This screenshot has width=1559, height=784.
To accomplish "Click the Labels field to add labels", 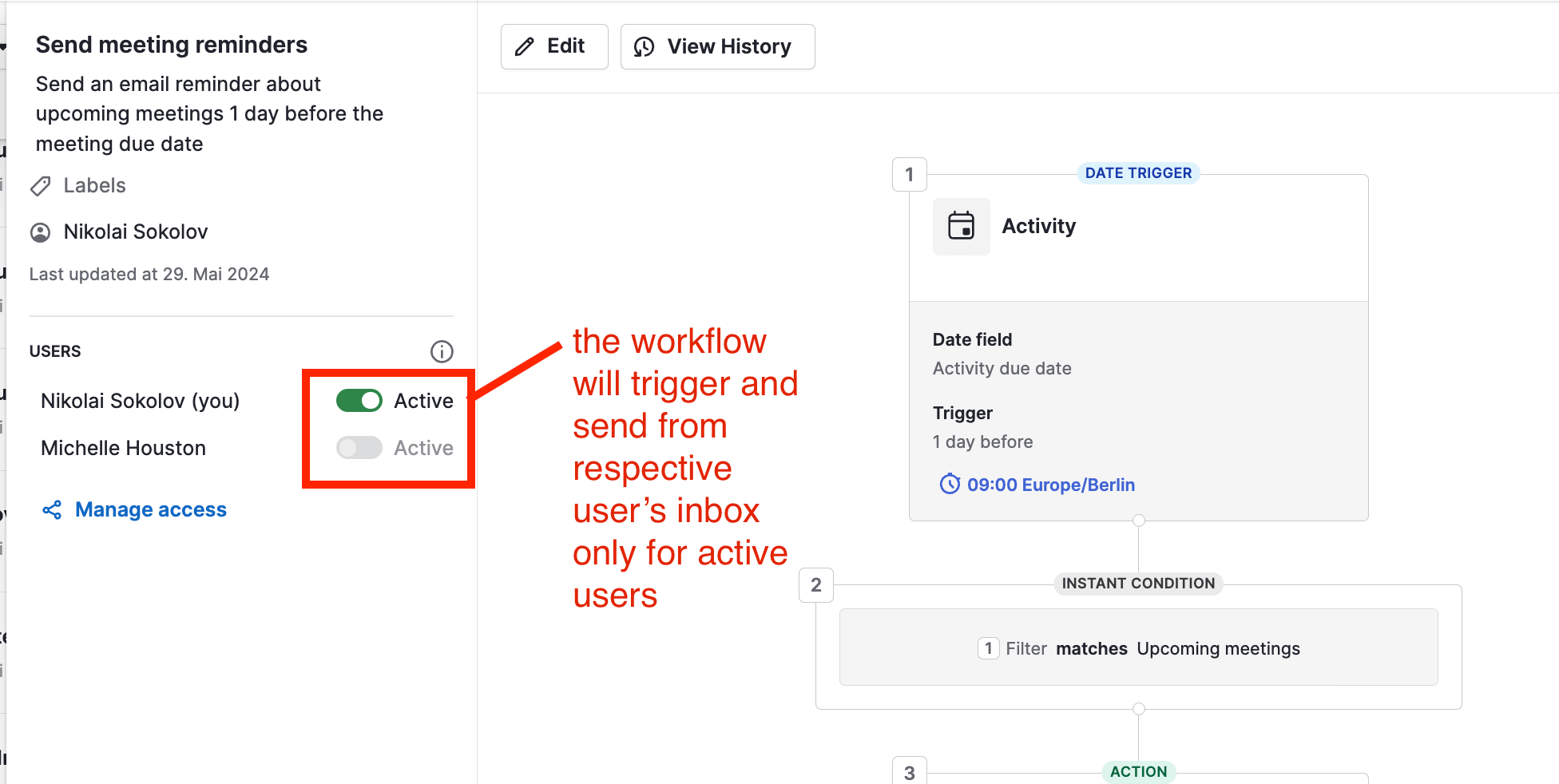I will click(94, 186).
